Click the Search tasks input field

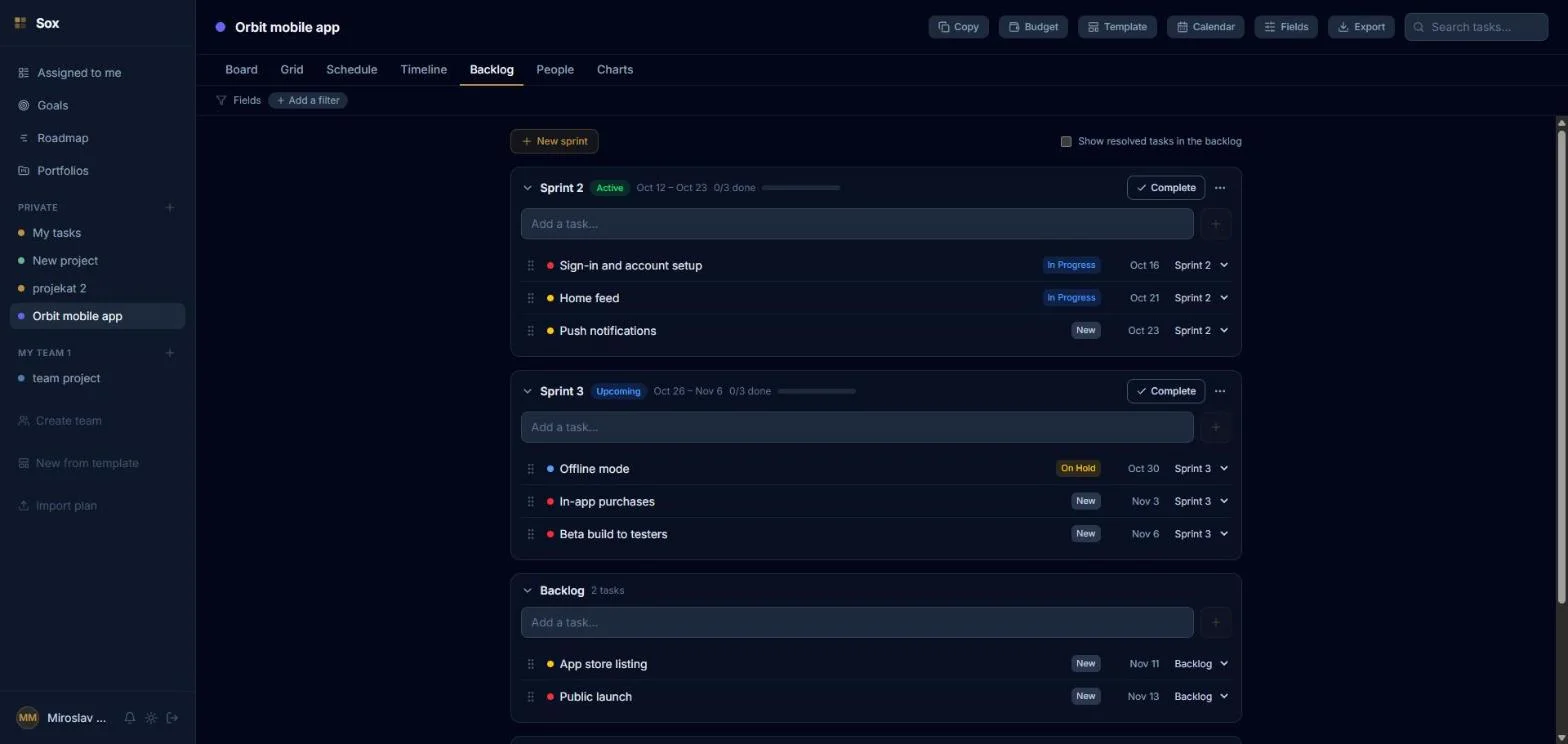coord(1476,27)
